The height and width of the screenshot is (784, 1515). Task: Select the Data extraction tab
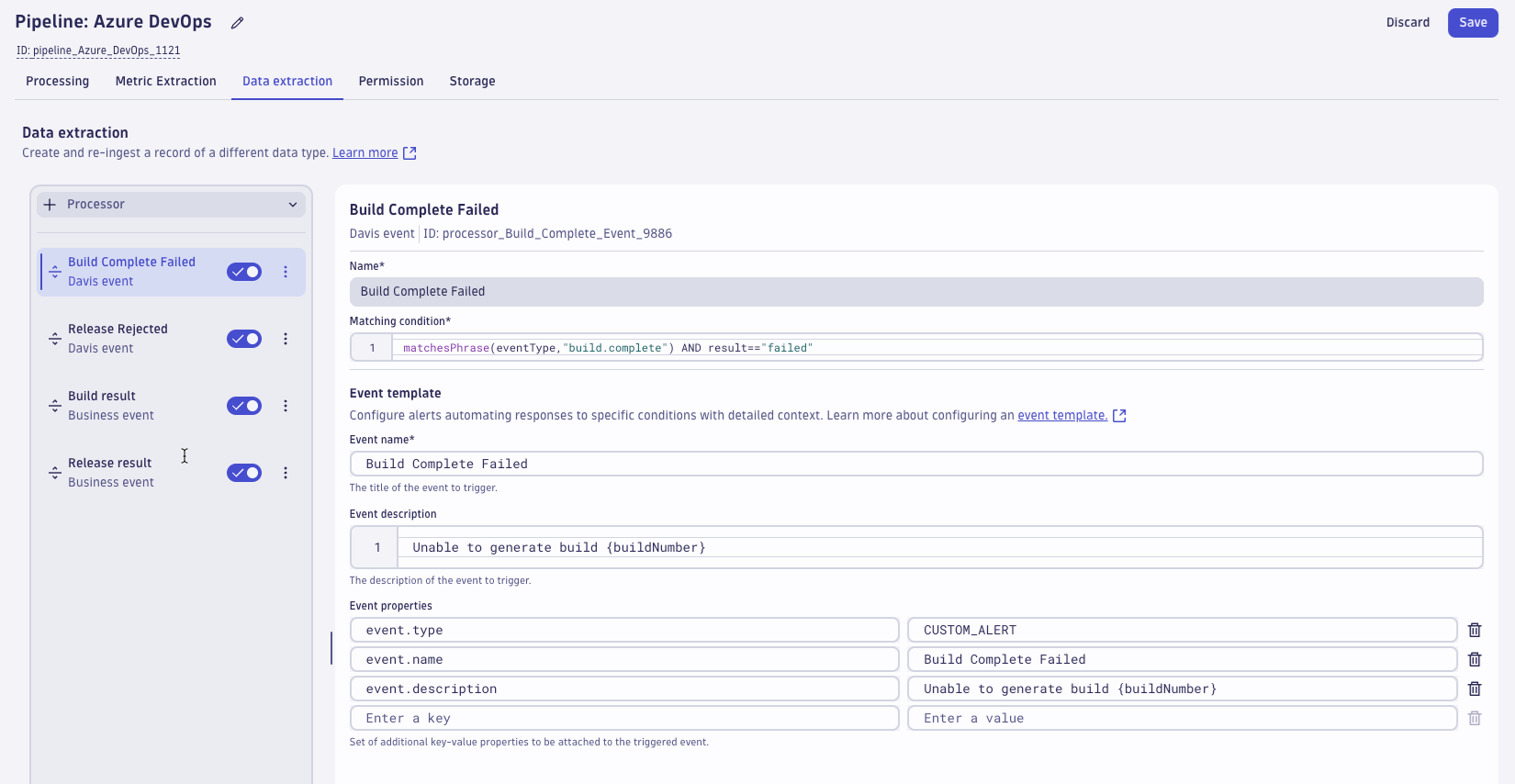coord(287,81)
